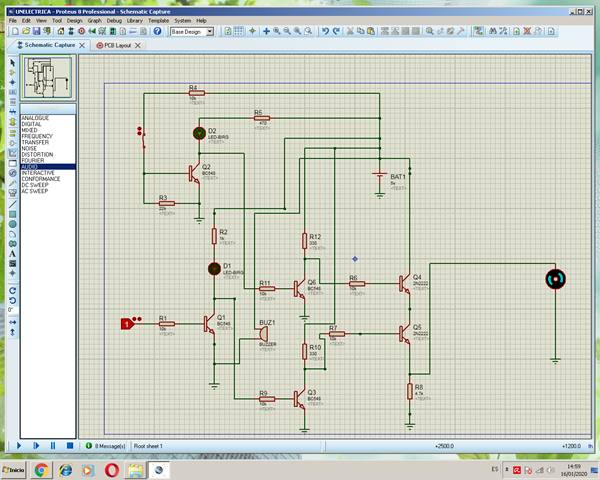Select AUDIO in the graph list
This screenshot has width=600, height=480.
click(32, 166)
